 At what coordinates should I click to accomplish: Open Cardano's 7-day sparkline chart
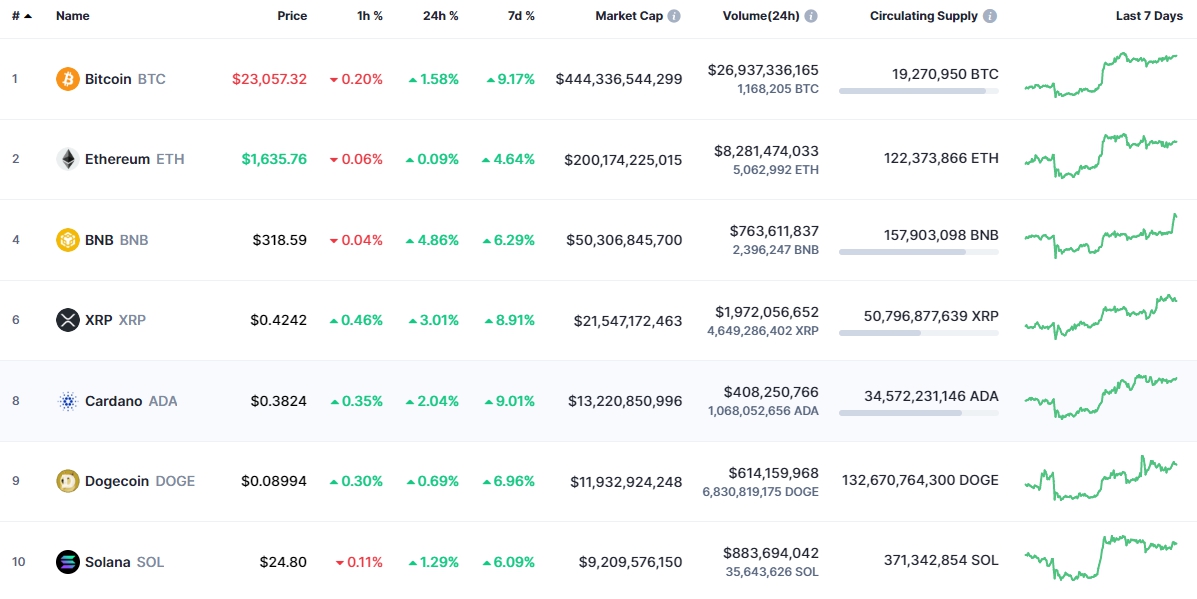tap(1101, 397)
